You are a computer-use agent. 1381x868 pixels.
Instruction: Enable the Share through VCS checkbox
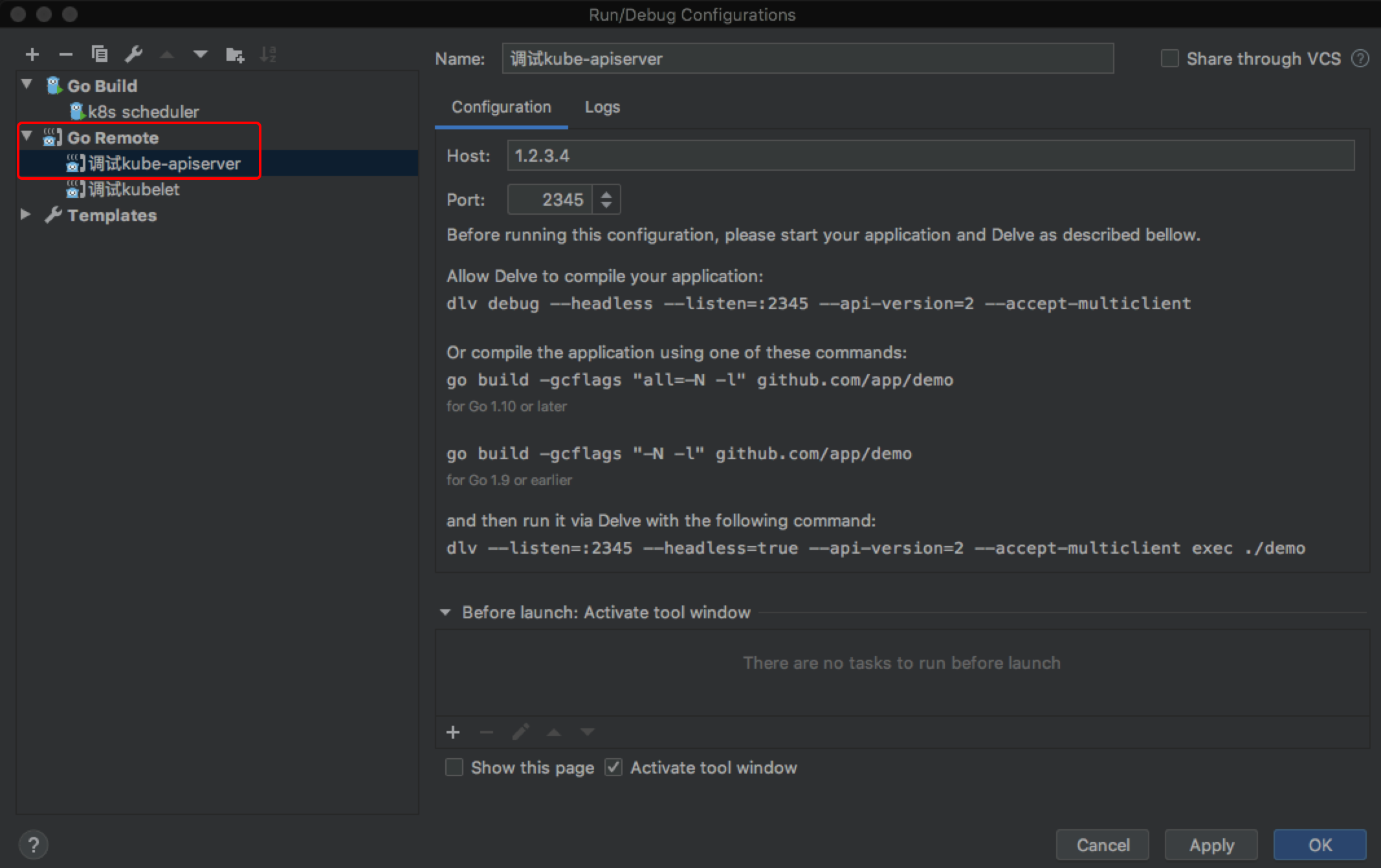click(x=1169, y=59)
